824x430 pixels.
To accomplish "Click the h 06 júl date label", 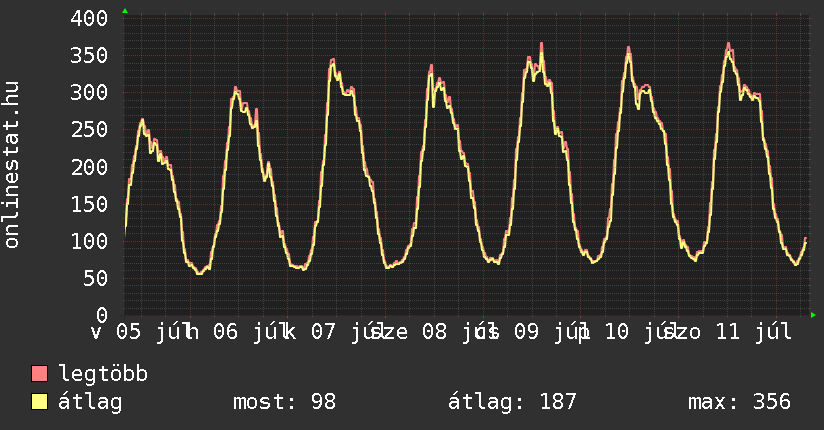I will click(233, 332).
